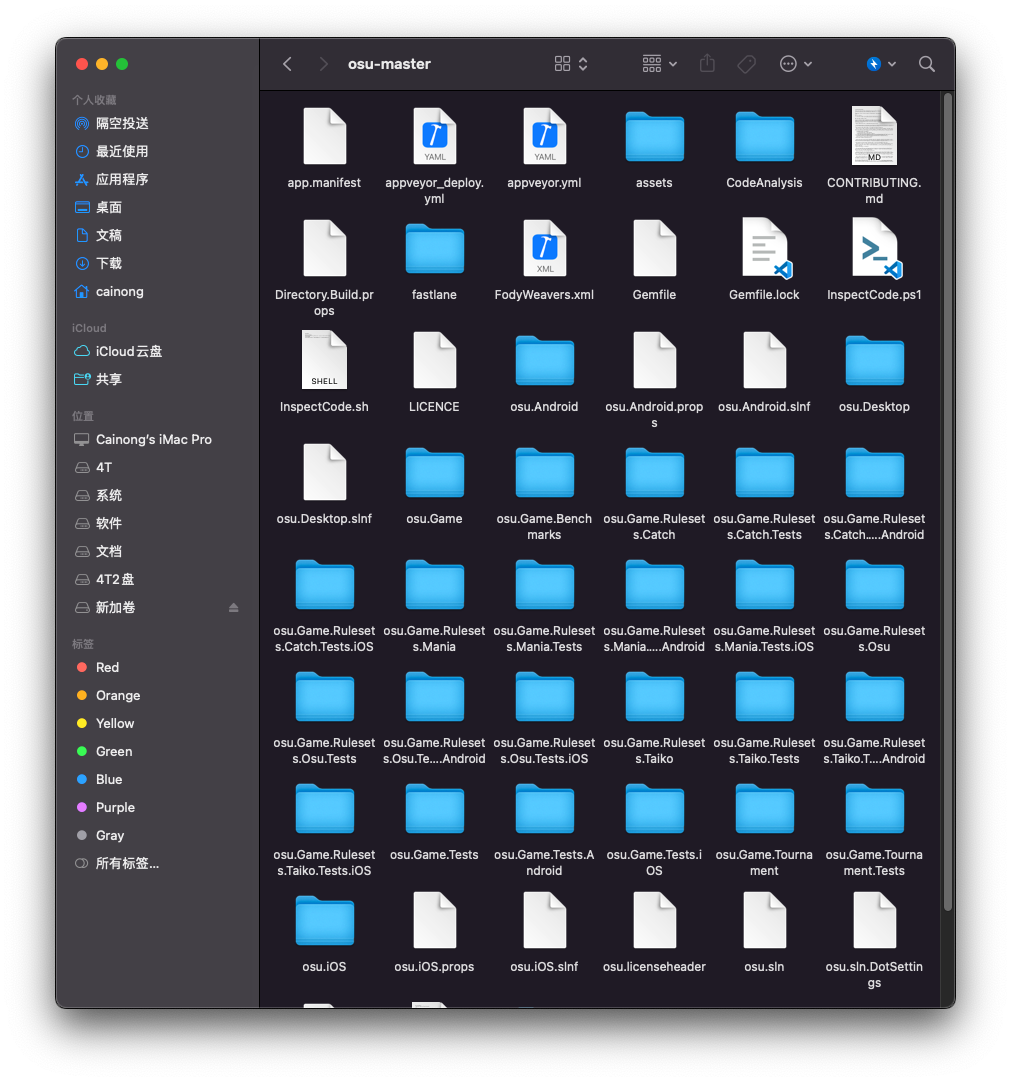Open the cainong home folder
Image resolution: width=1011 pixels, height=1082 pixels.
tap(157, 291)
